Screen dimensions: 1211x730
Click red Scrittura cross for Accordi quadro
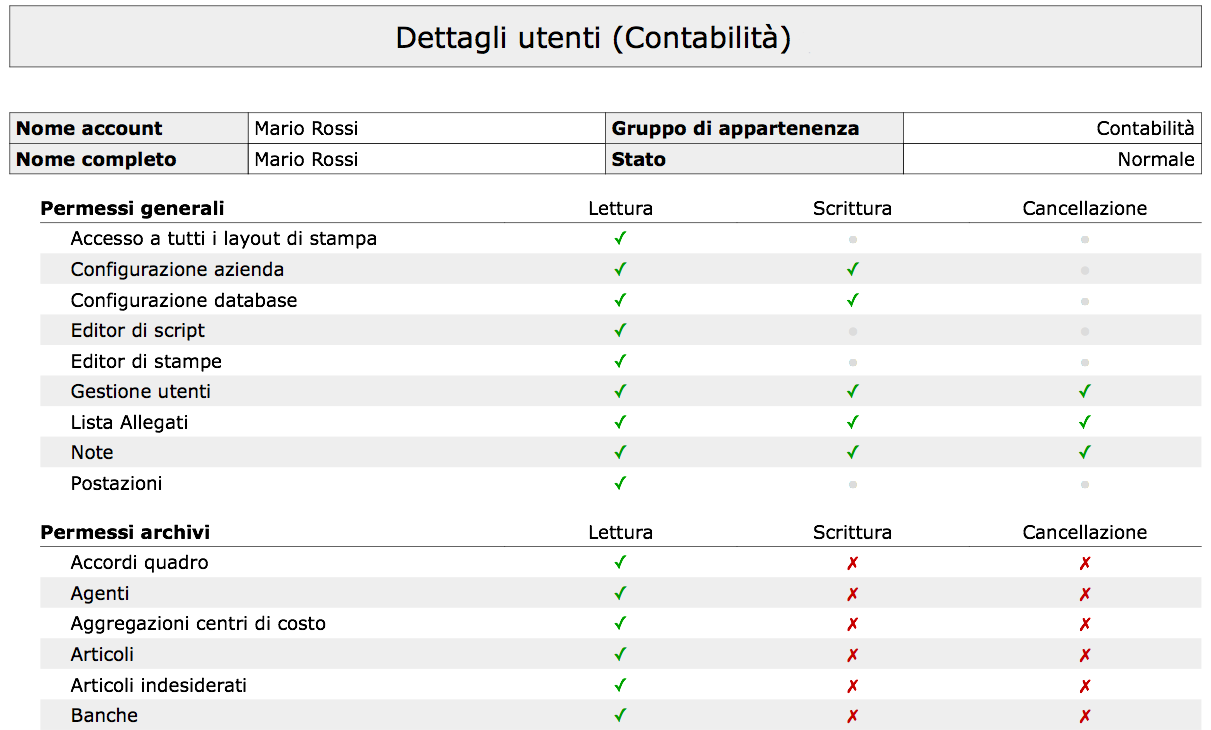click(852, 563)
